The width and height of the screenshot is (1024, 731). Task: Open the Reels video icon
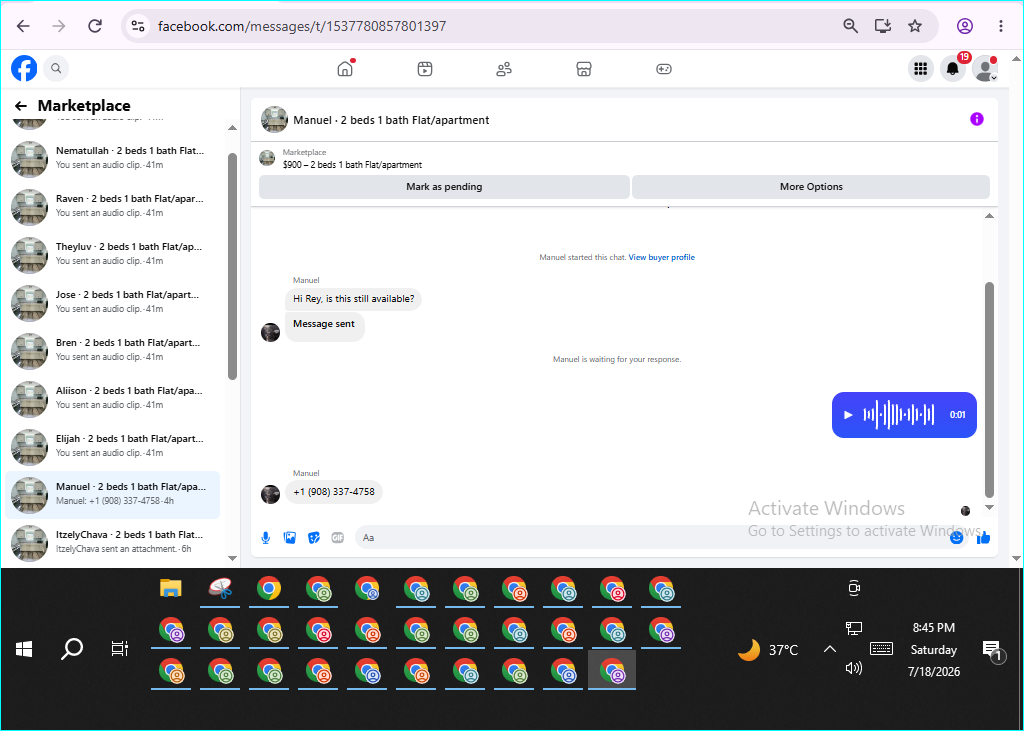coord(424,69)
